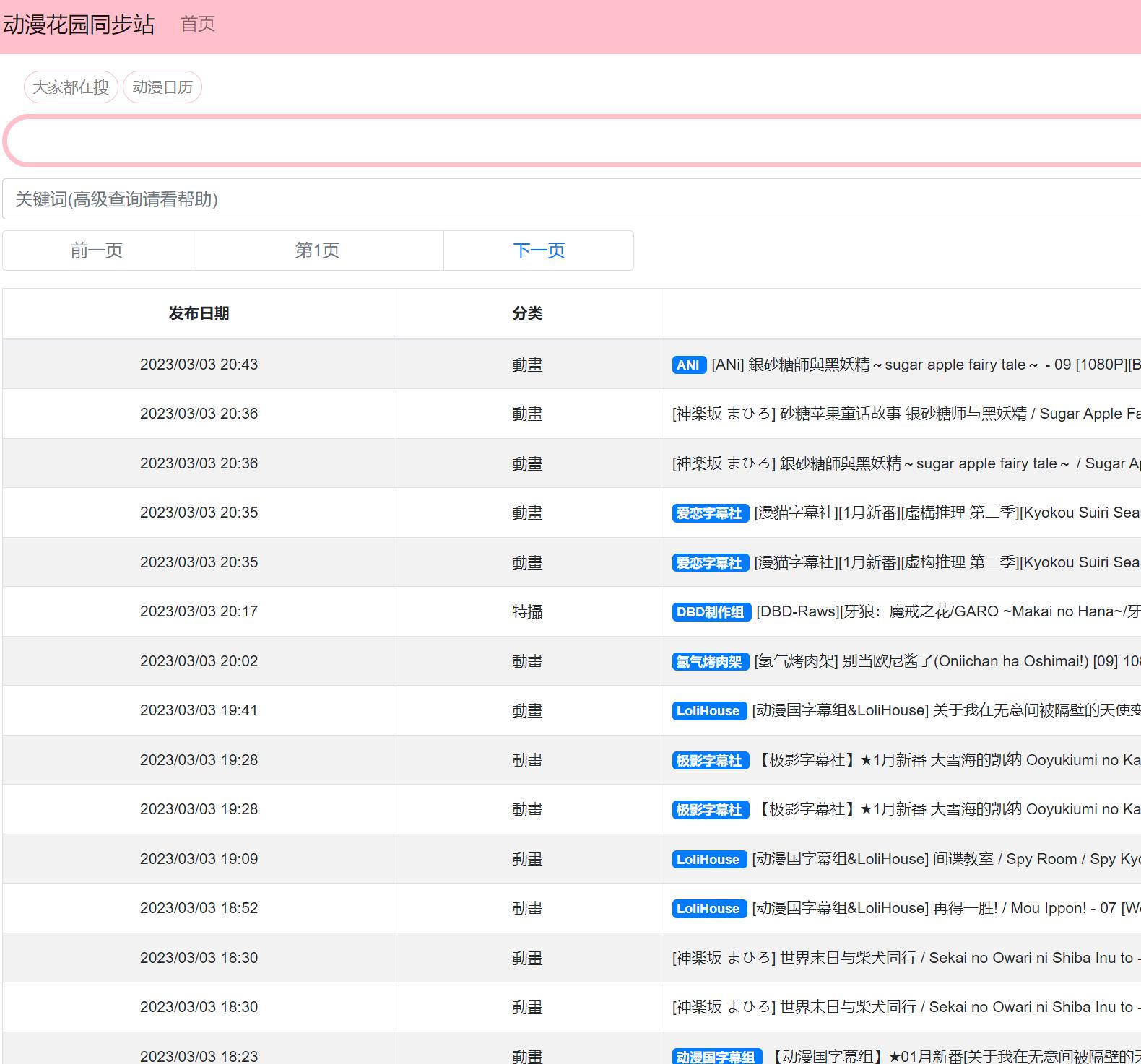The height and width of the screenshot is (1064, 1141).
Task: Click LoliHouse badge on Mou Ippon row
Action: pyautogui.click(x=708, y=909)
